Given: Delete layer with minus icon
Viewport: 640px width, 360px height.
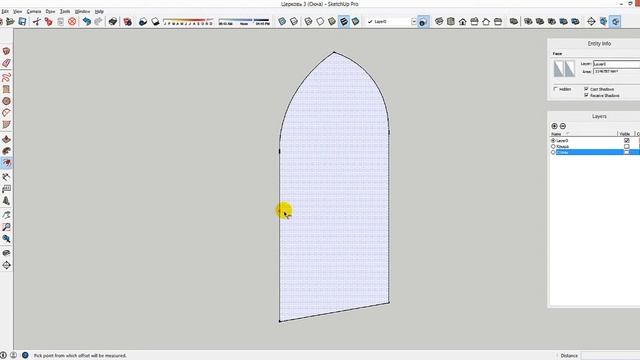Looking at the screenshot, I should click(x=563, y=126).
